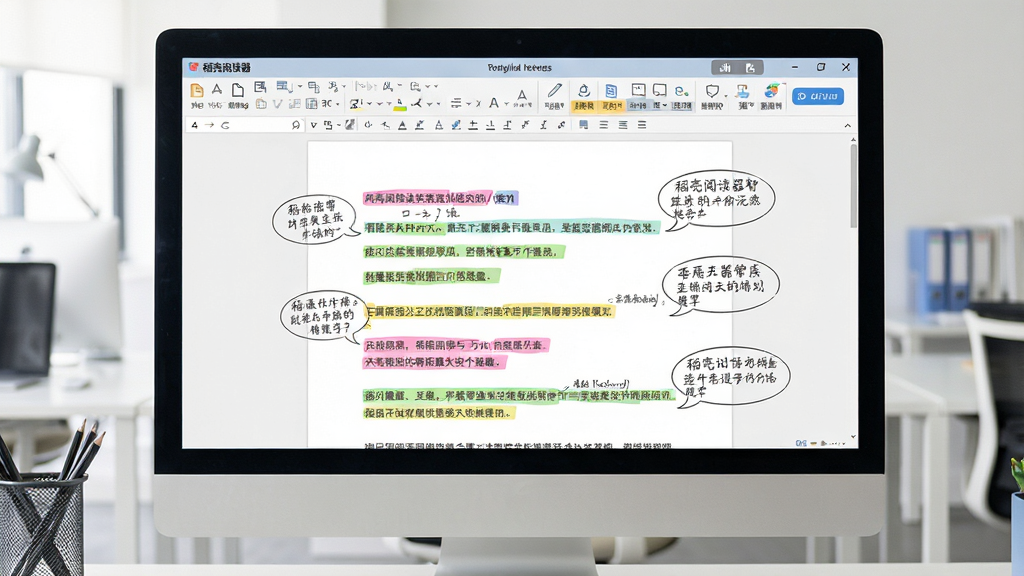Open the shield protection tool
The image size is (1024, 576).
[712, 91]
